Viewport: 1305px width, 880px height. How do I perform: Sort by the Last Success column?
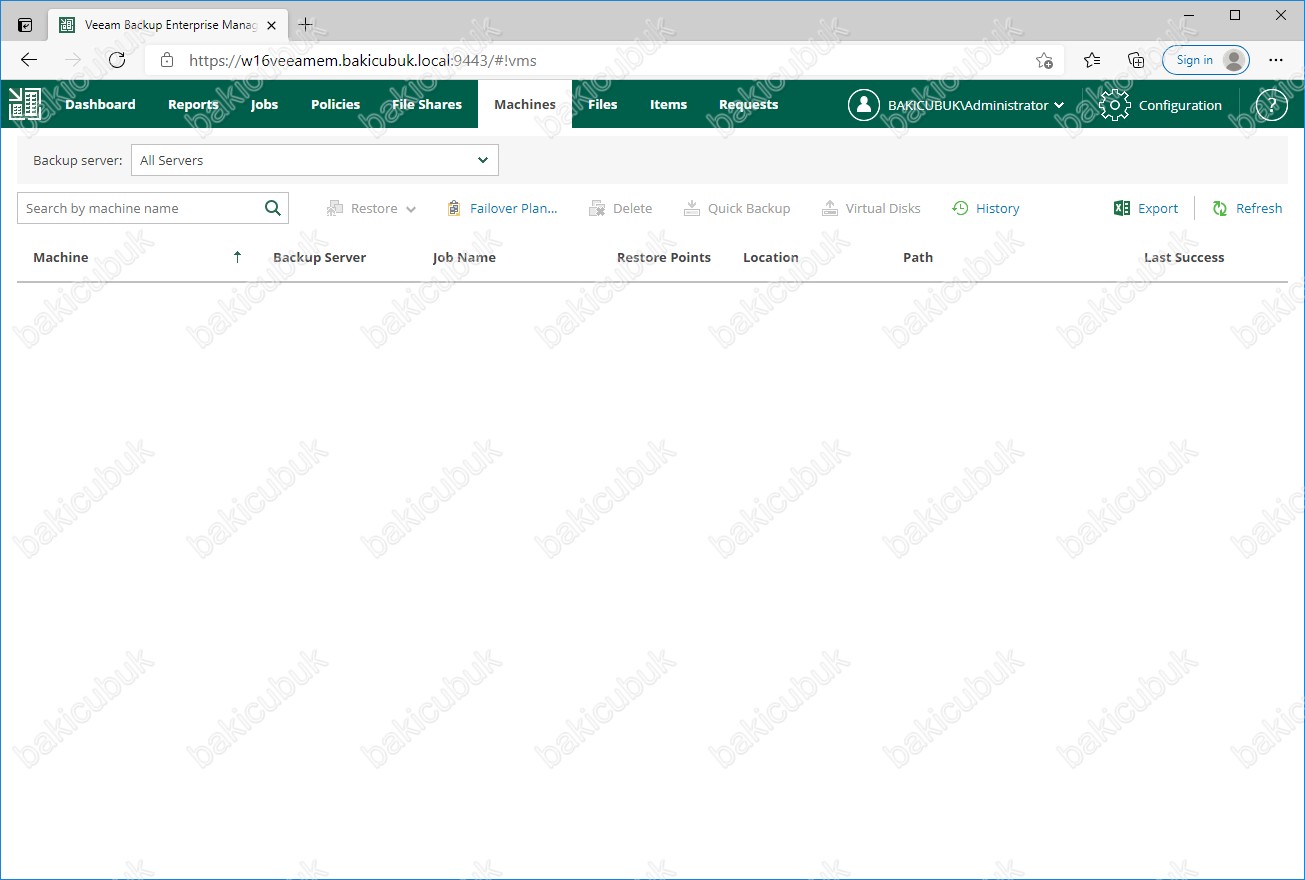[x=1184, y=257]
